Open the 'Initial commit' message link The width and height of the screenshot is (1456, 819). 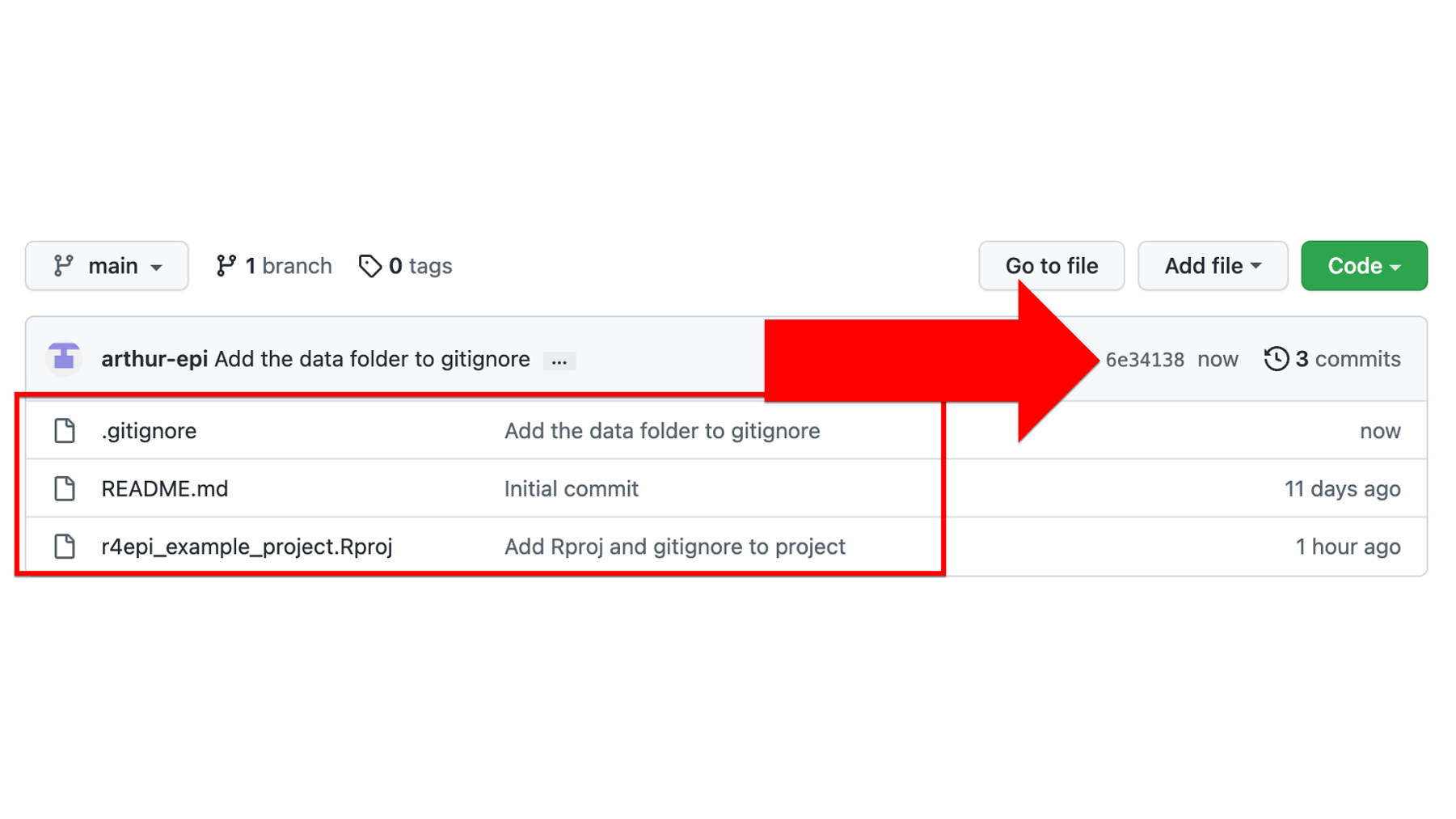[x=572, y=488]
